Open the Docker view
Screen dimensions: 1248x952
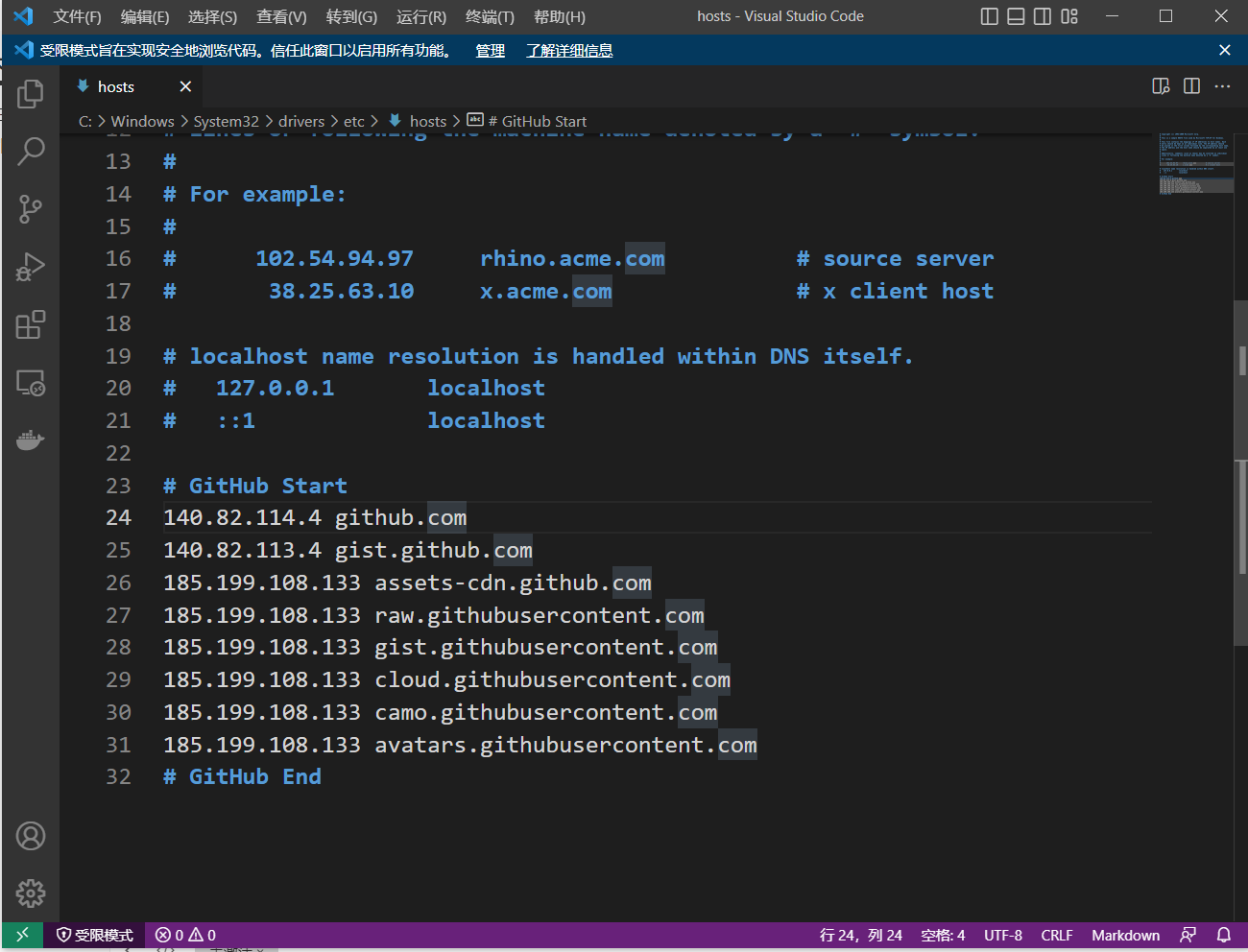click(31, 440)
